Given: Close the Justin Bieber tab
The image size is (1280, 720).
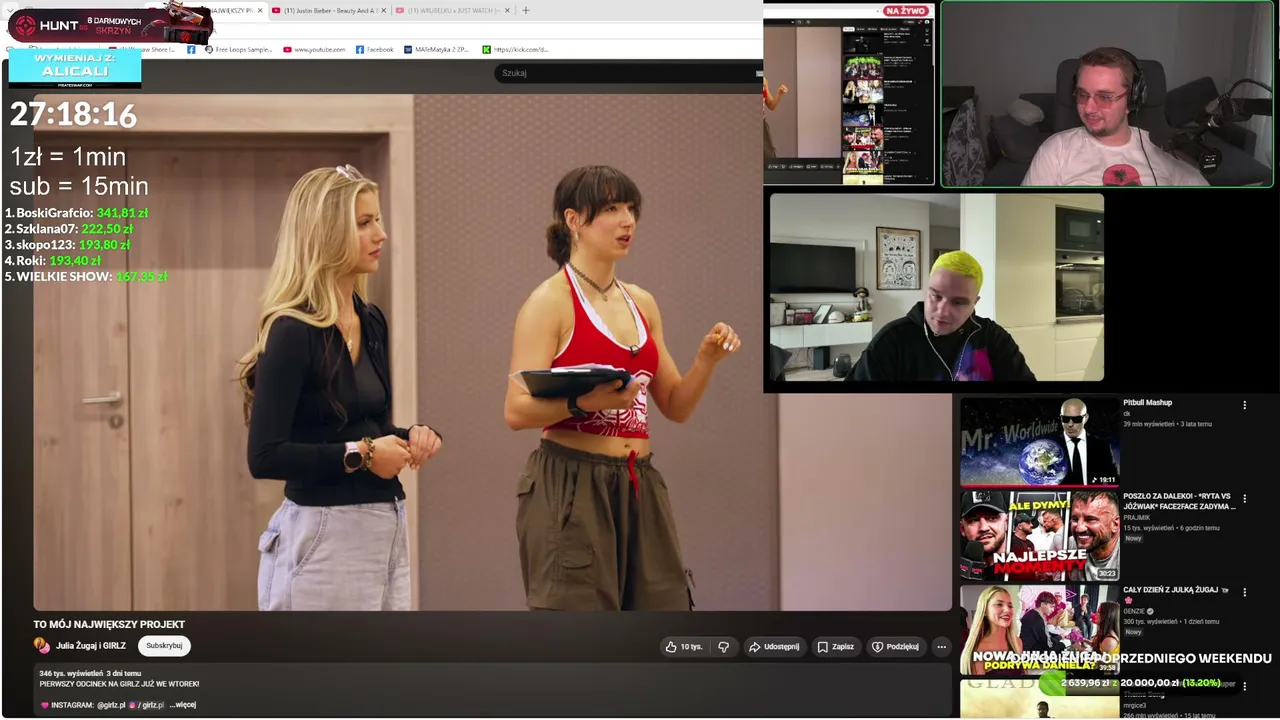Looking at the screenshot, I should click(x=383, y=11).
